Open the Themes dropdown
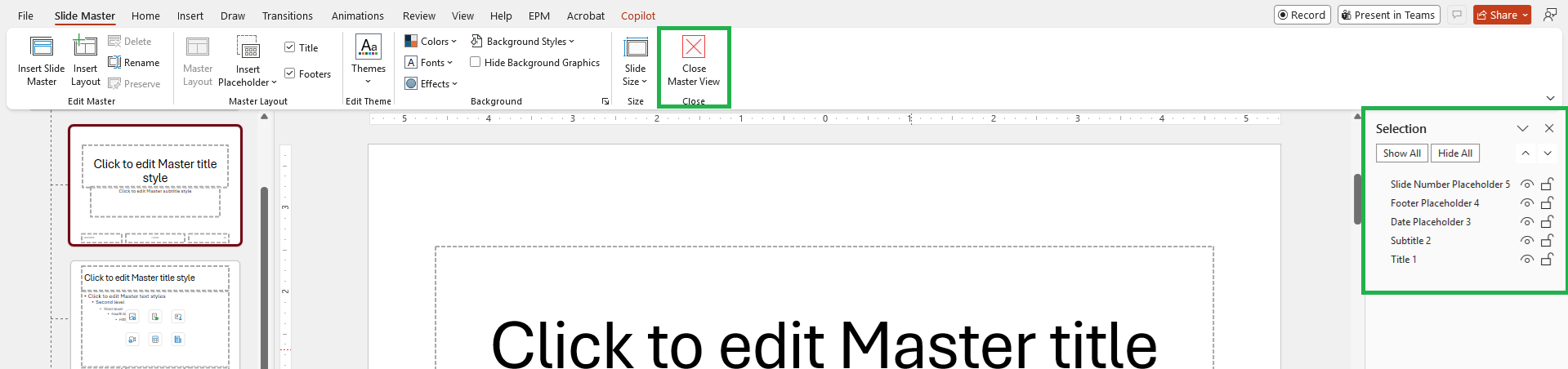The height and width of the screenshot is (369, 1568). (x=369, y=60)
